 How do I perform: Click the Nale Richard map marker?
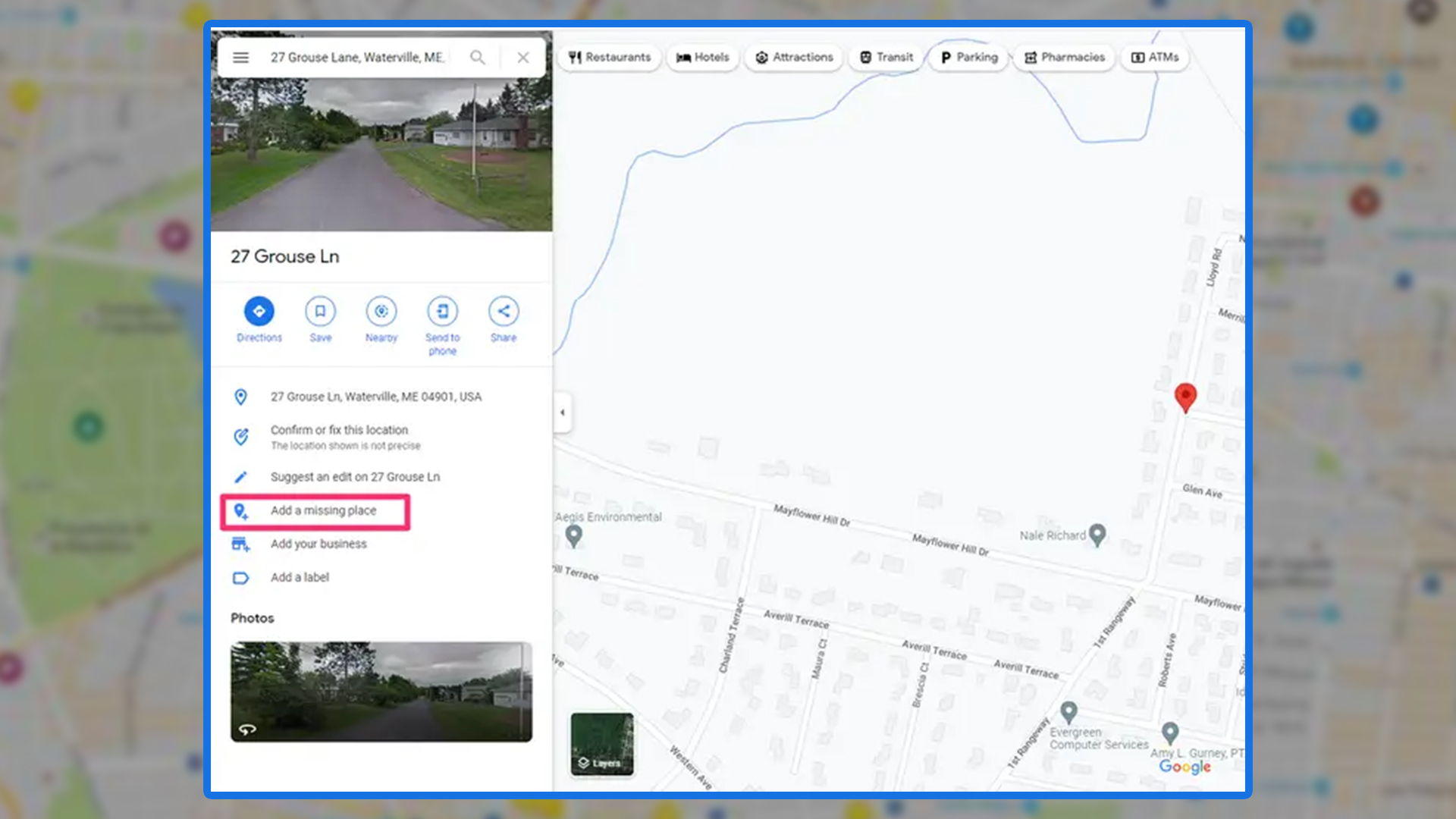point(1097,535)
